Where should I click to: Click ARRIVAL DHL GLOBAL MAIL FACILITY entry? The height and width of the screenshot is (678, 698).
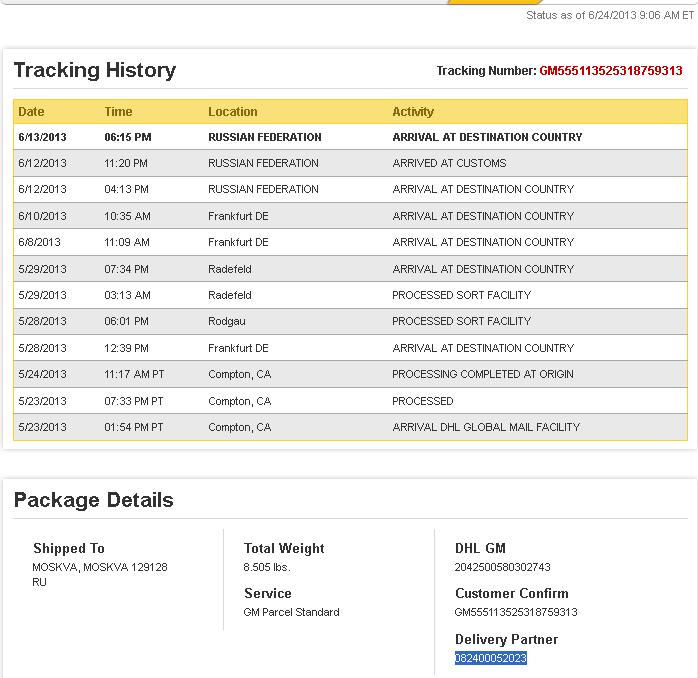486,427
